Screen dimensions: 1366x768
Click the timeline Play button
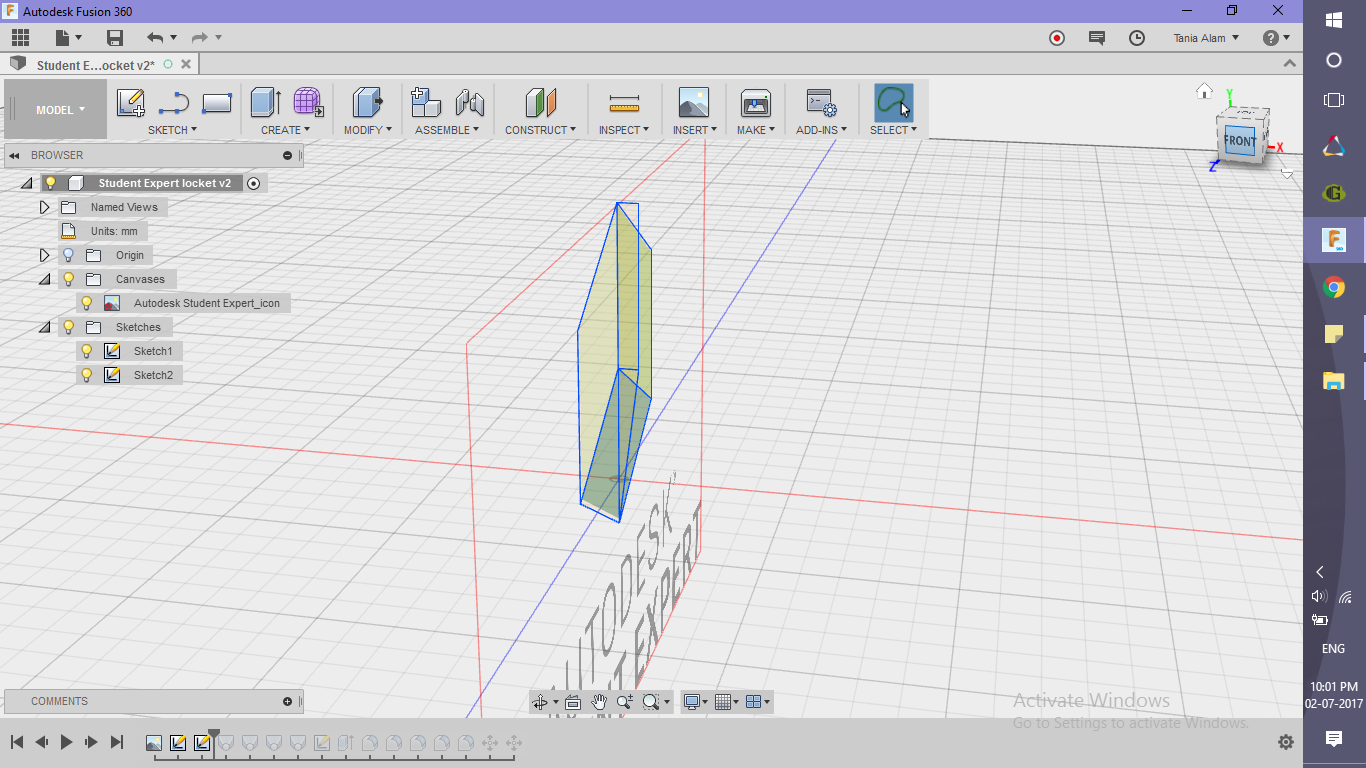(x=67, y=742)
